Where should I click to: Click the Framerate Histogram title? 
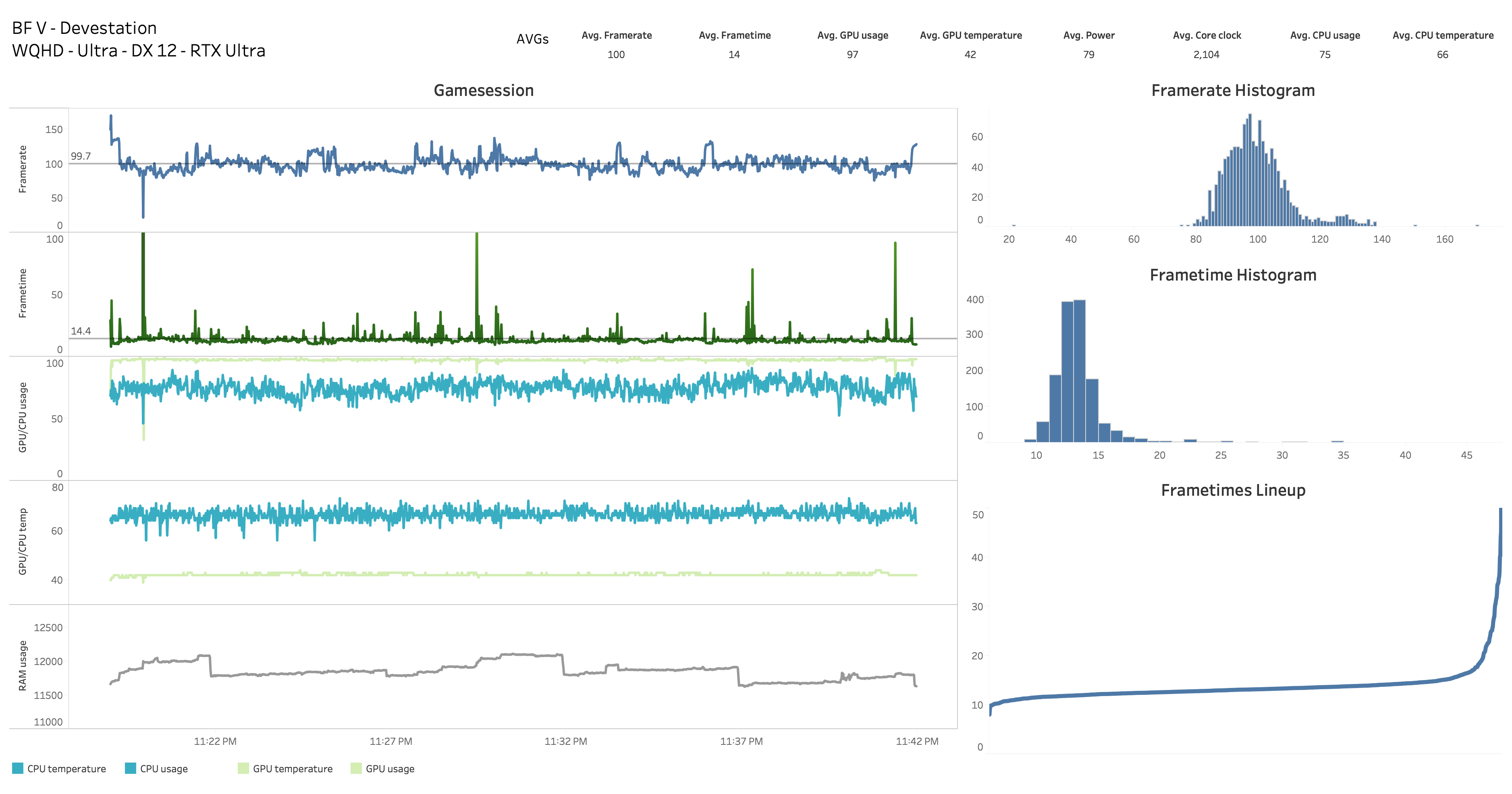pos(1233,90)
